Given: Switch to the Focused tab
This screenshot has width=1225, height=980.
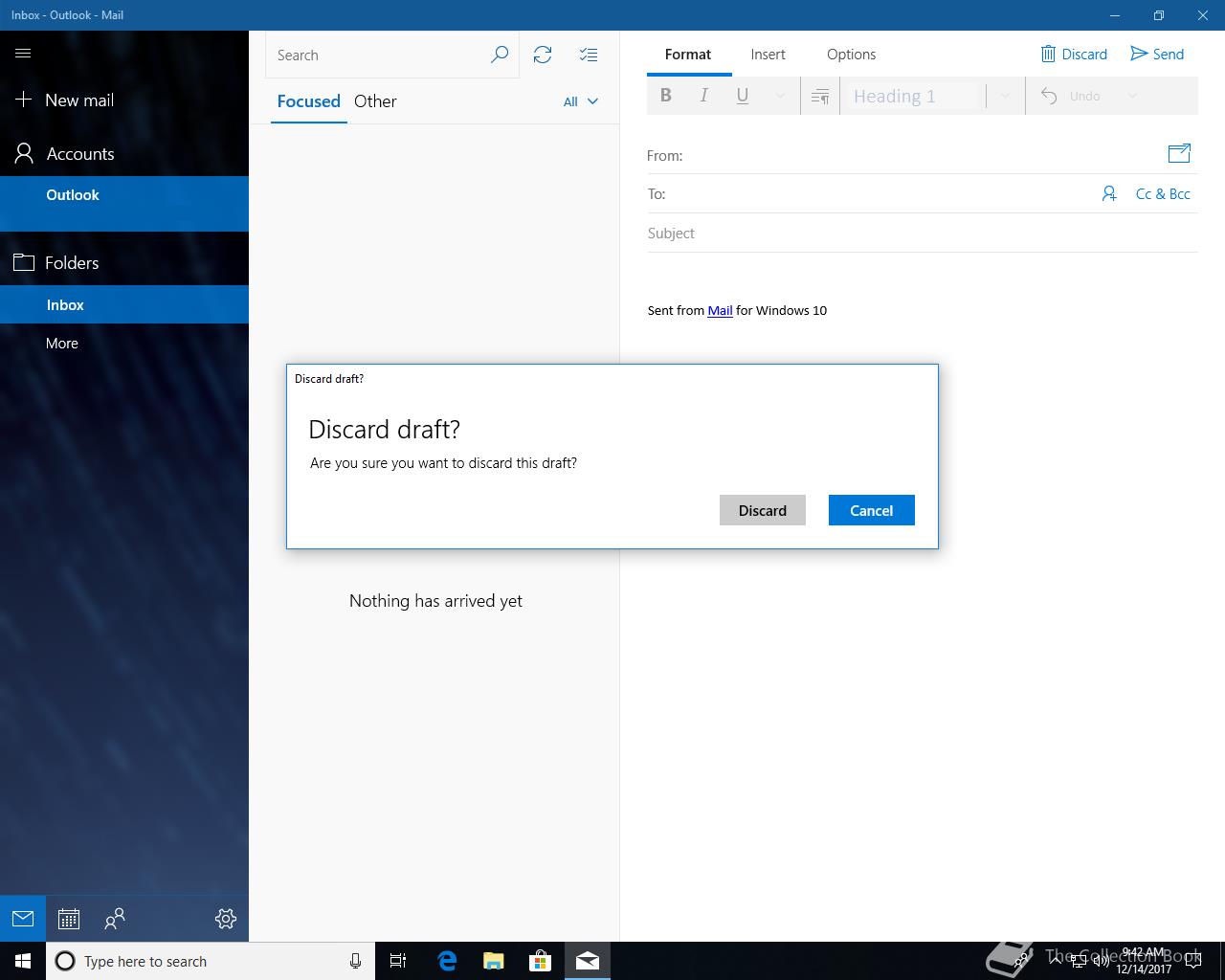Looking at the screenshot, I should tap(308, 101).
